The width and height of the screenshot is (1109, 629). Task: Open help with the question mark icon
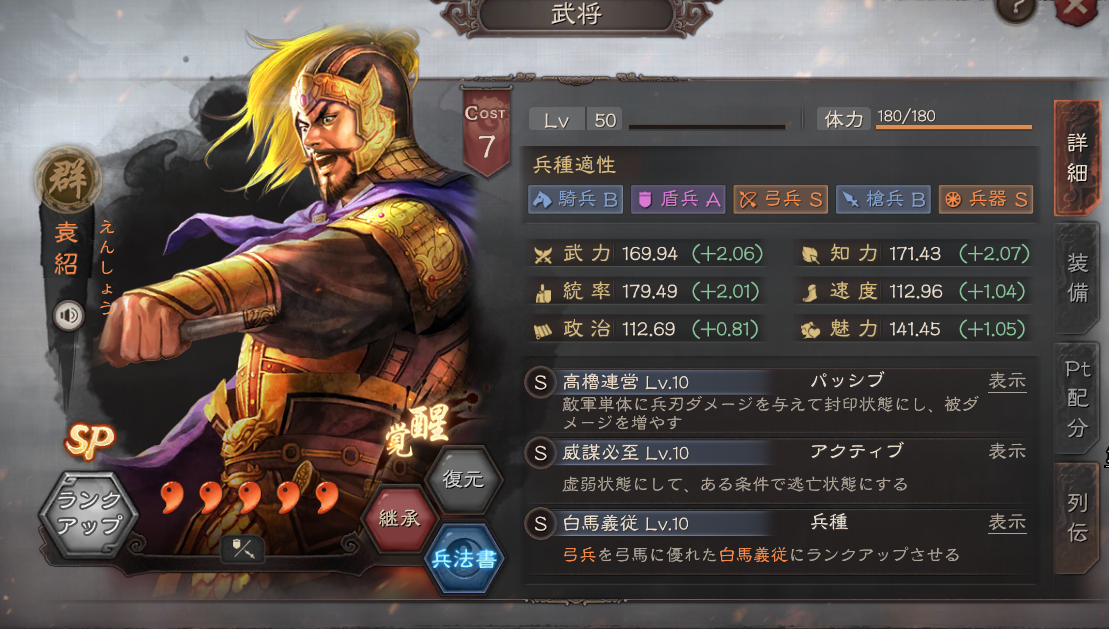click(1016, 8)
